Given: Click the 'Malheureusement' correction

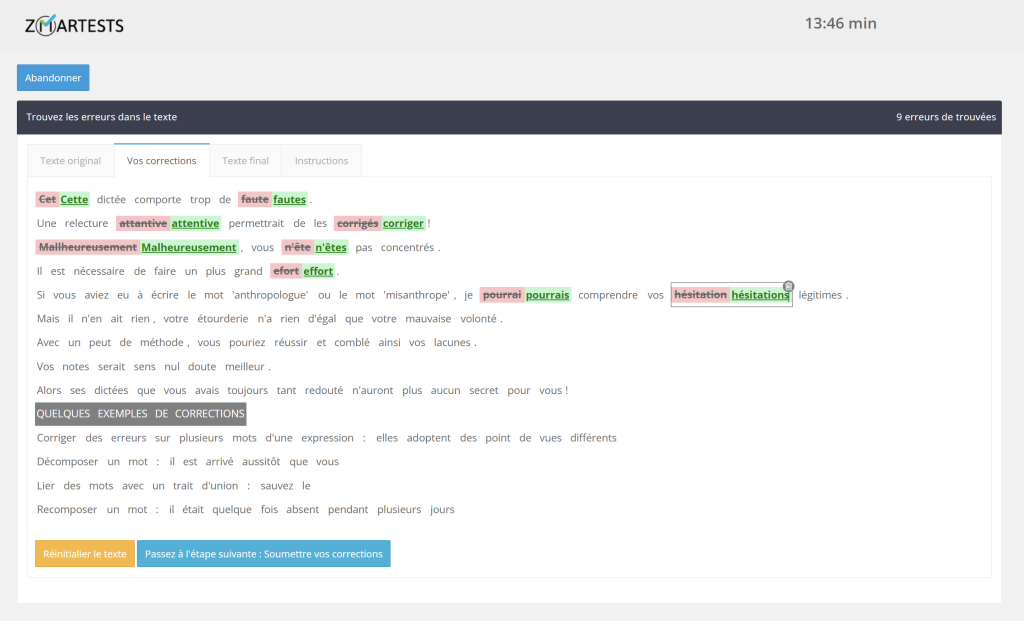Looking at the screenshot, I should point(189,248).
